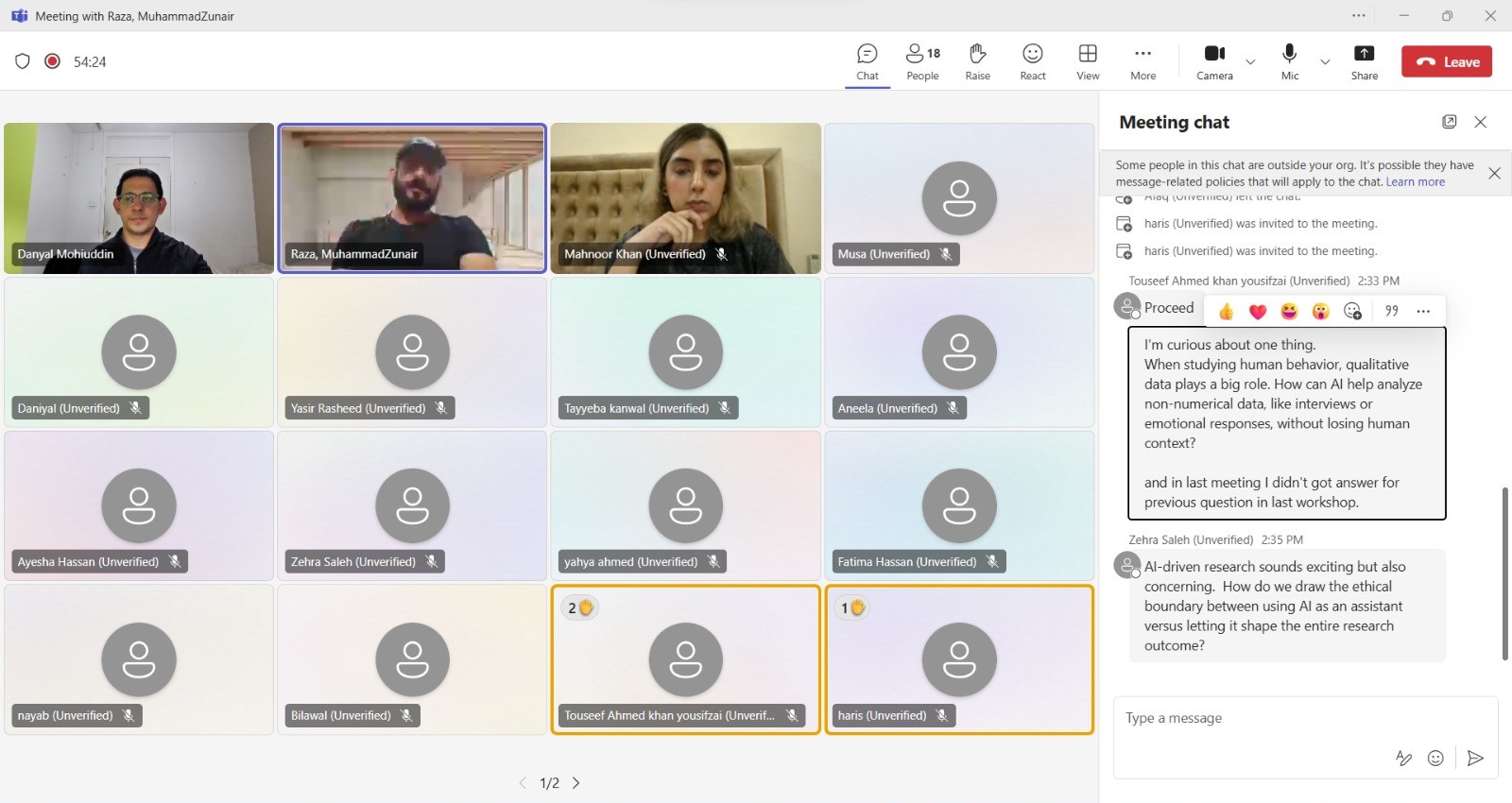Viewport: 1512px width, 803px height.
Task: Click Touseef Ahmed khan yousifzai avatar tile
Action: tap(686, 659)
